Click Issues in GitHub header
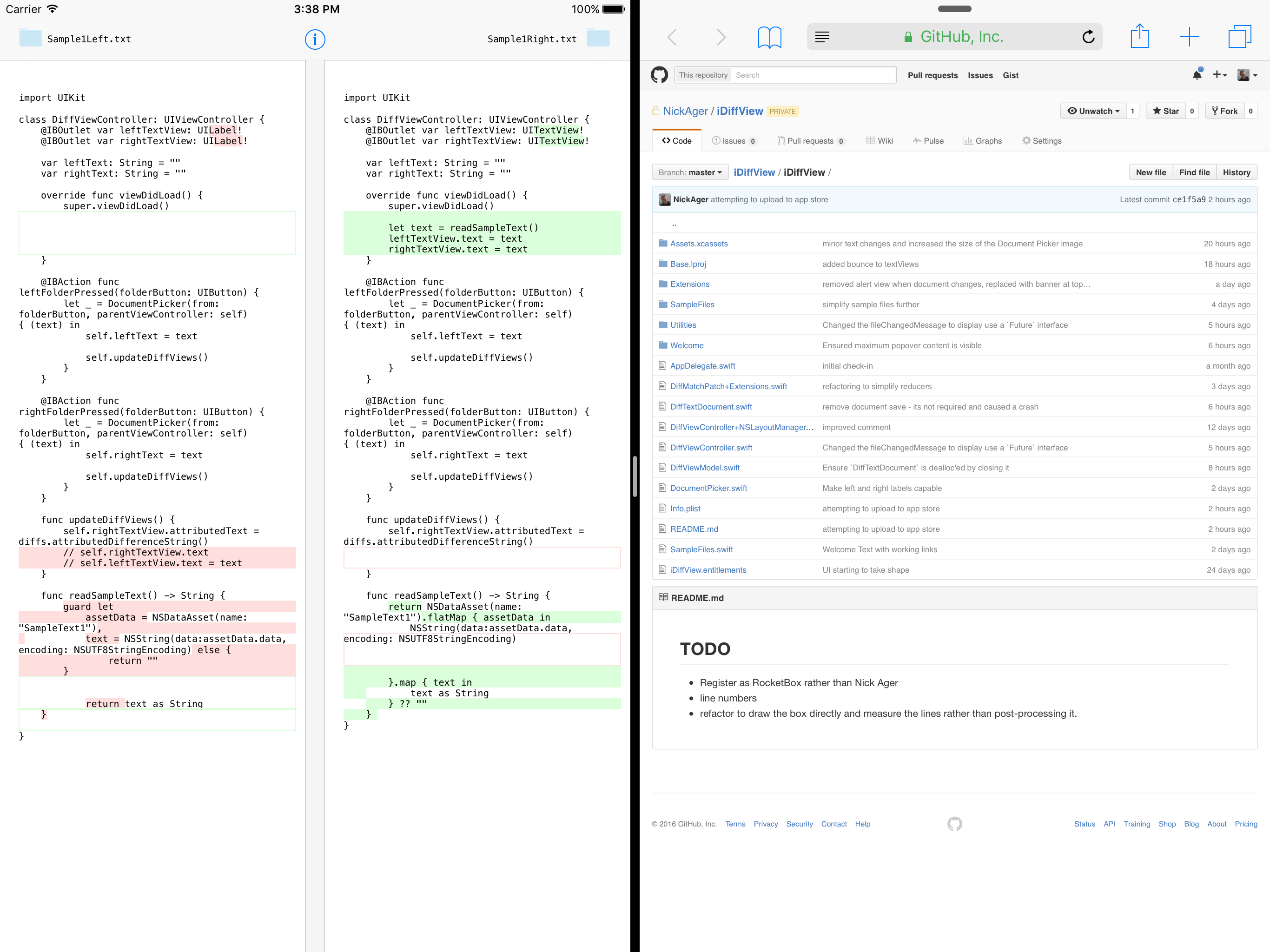 (x=980, y=75)
